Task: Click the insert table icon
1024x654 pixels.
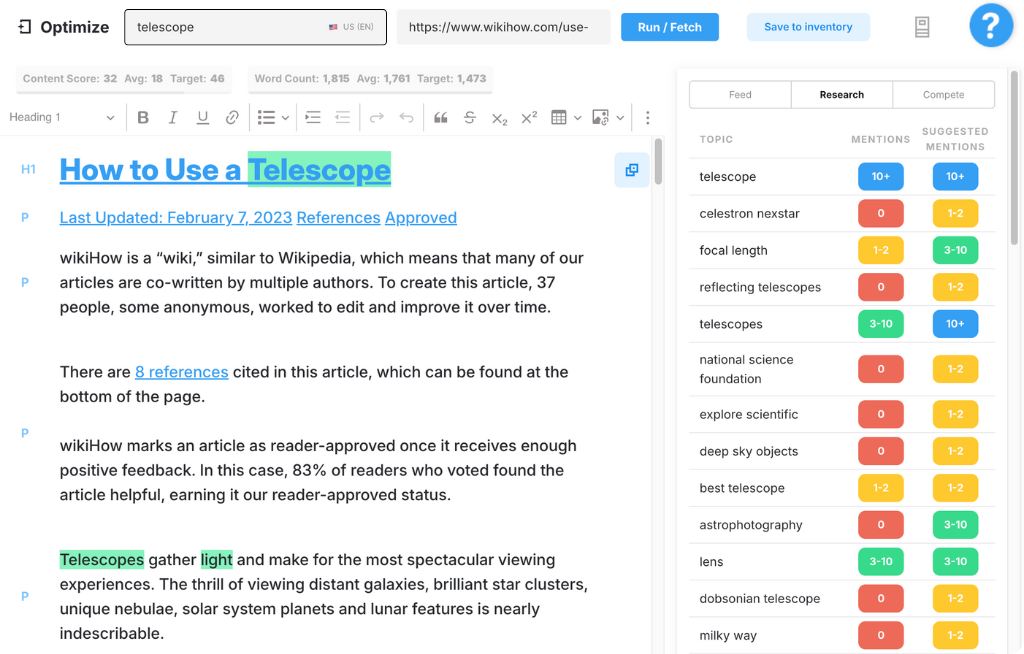Action: click(558, 118)
